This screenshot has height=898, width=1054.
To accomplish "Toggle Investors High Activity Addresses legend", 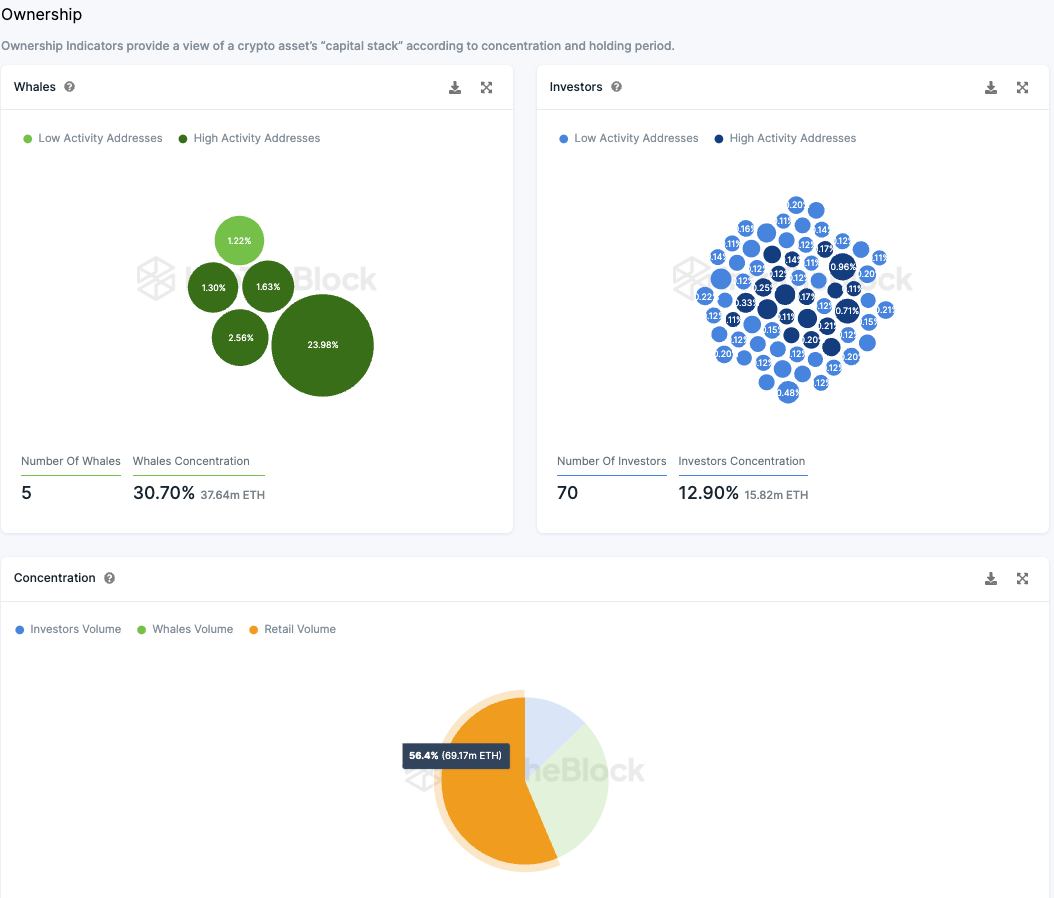I will (x=785, y=138).
